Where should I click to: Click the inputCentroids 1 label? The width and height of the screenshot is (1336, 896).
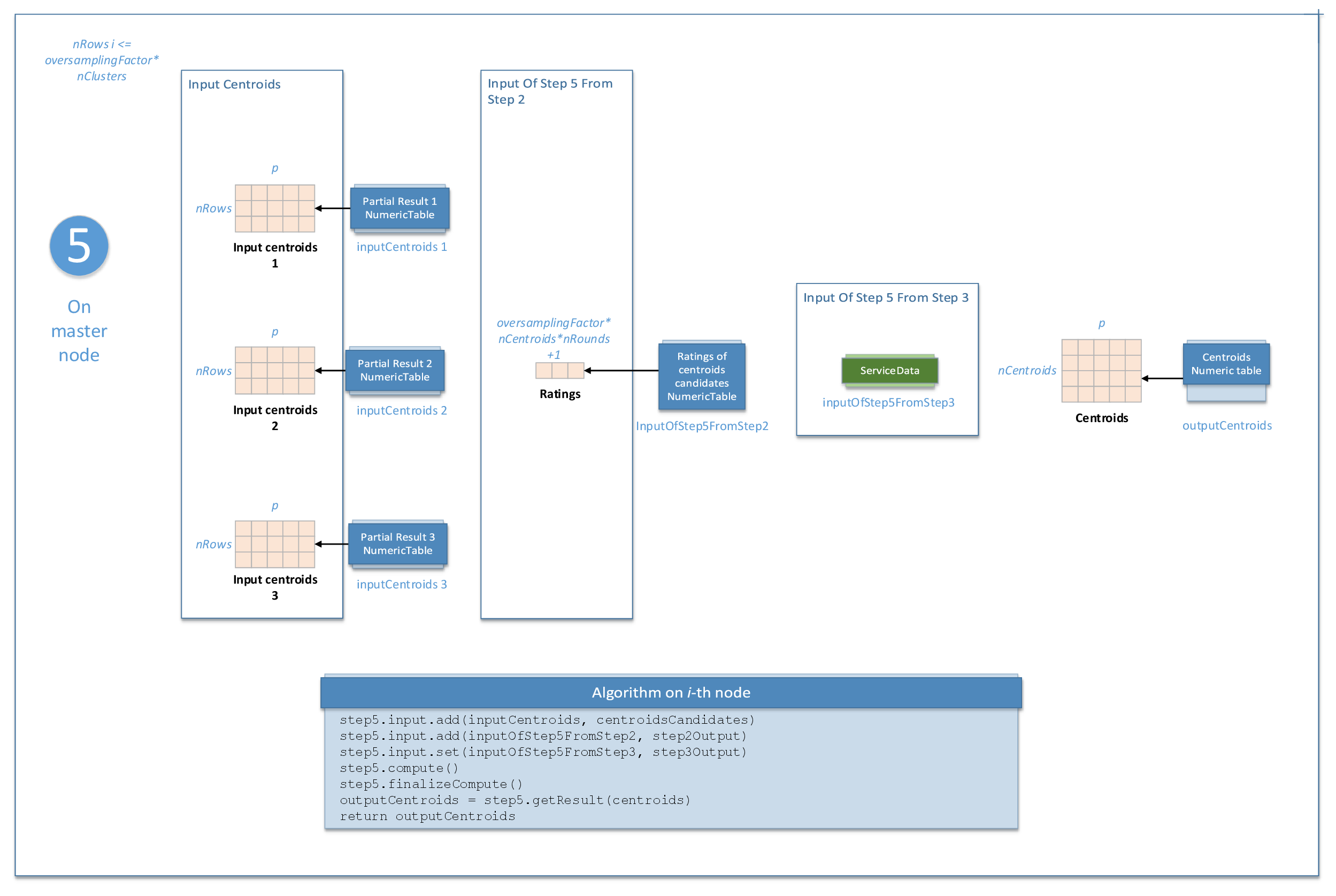pos(402,247)
